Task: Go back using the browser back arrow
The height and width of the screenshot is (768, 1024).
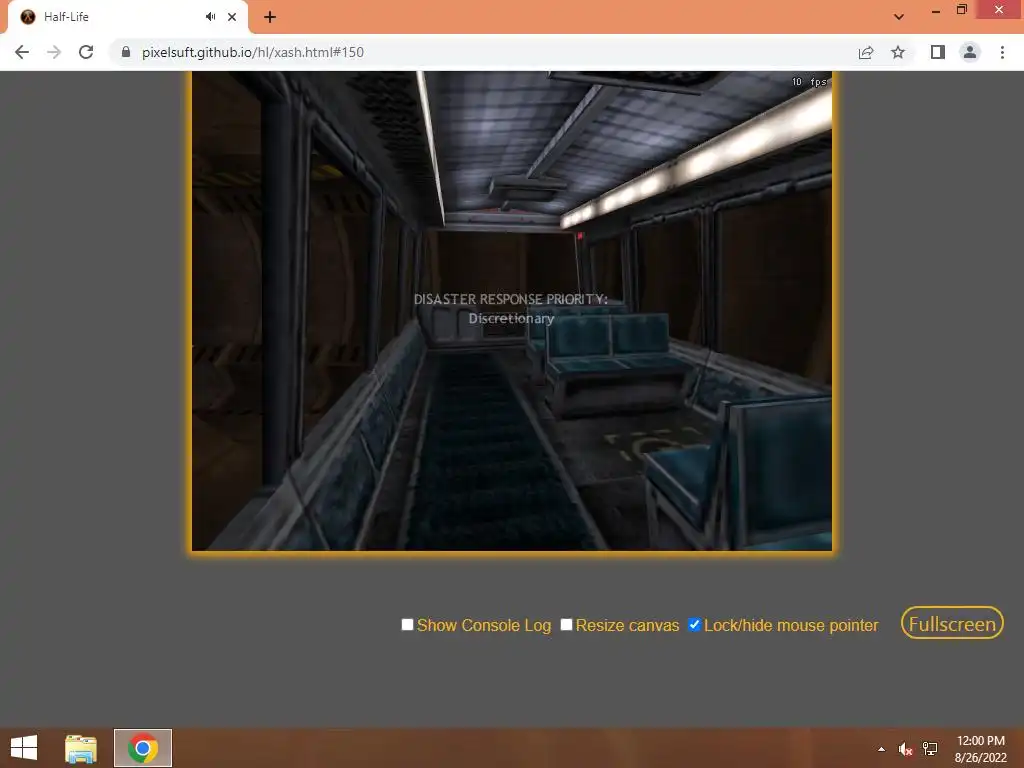Action: (x=22, y=52)
